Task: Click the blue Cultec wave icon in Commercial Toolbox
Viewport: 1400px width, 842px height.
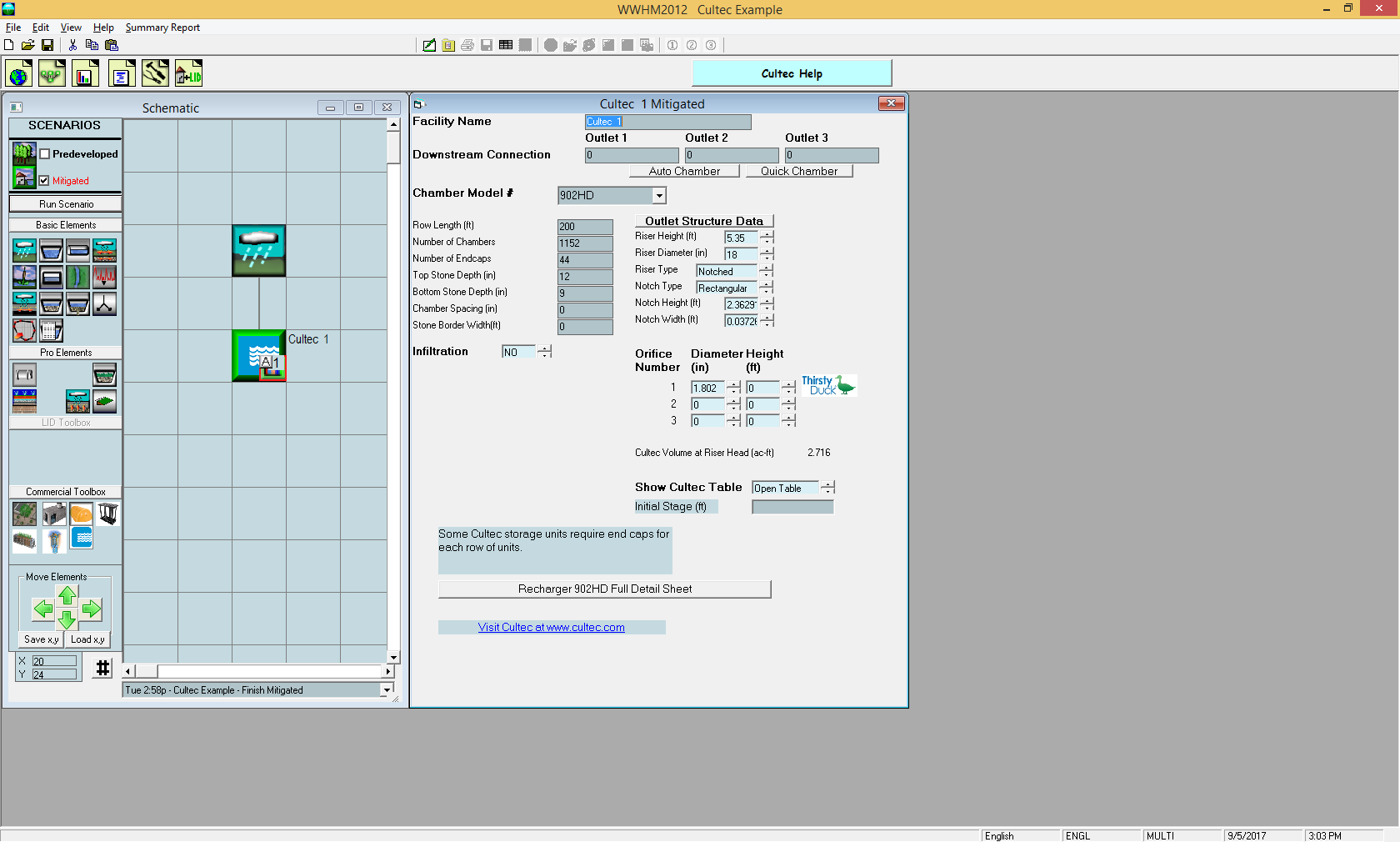Action: tap(82, 539)
